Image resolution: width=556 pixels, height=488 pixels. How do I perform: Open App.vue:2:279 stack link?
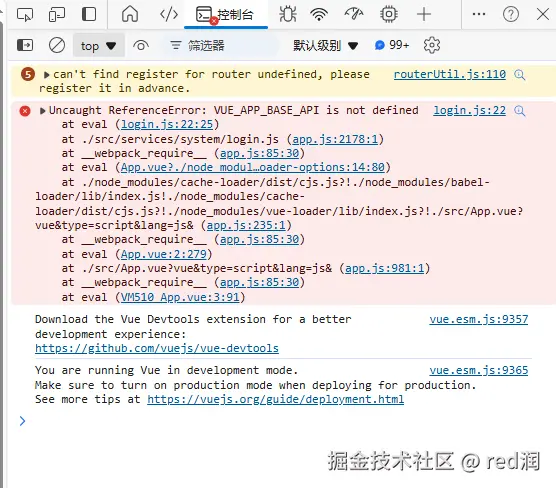163,254
